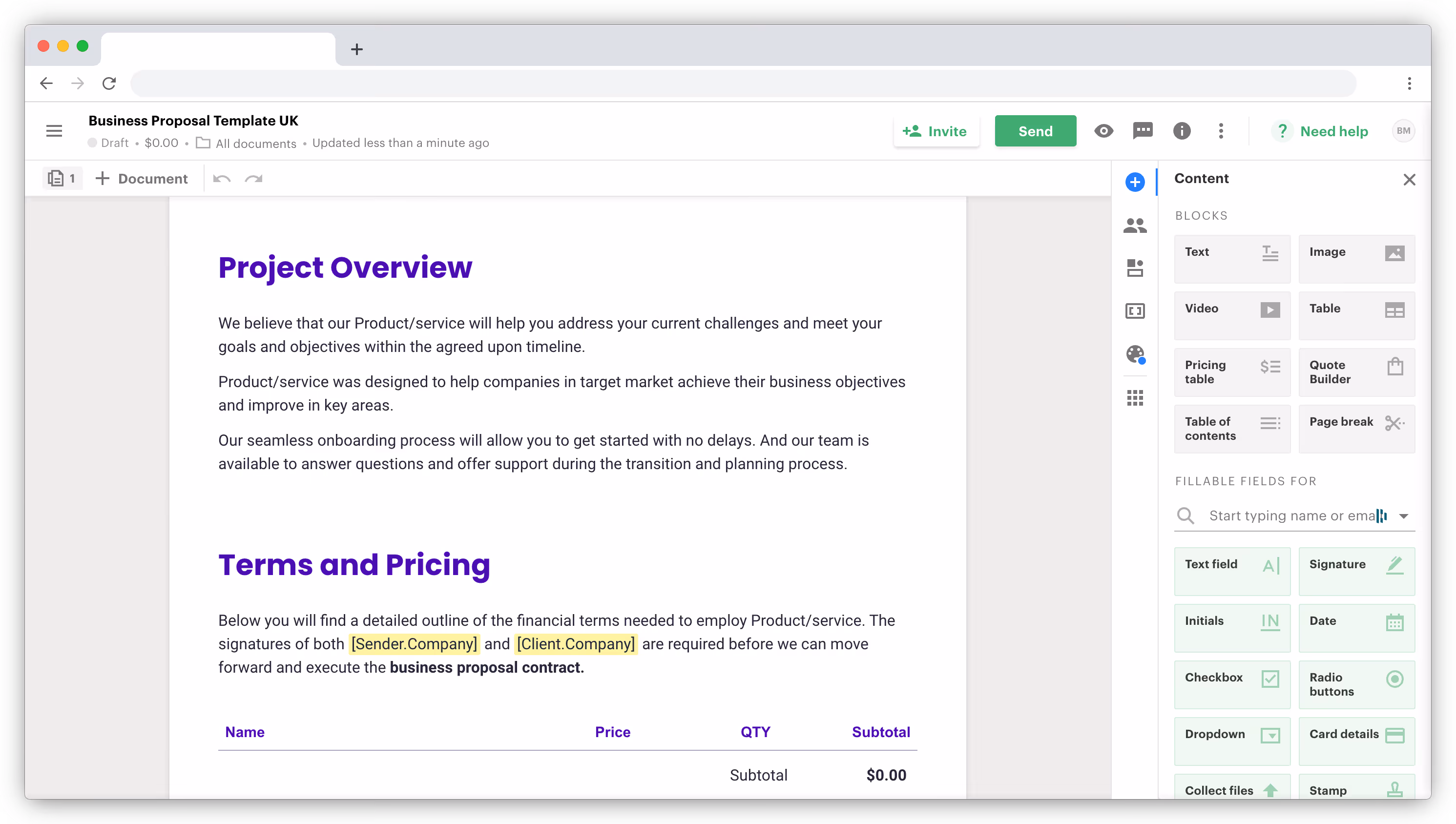
Task: Open the Content blocks panel via blue plus icon
Action: pos(1135,182)
